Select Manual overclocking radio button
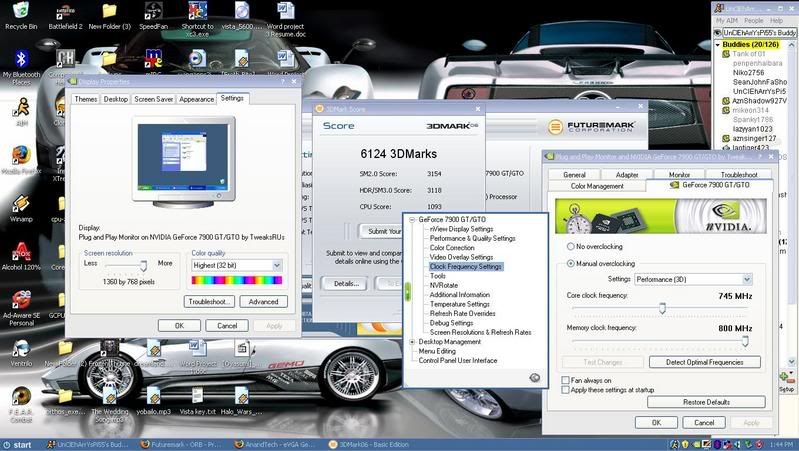 point(571,263)
